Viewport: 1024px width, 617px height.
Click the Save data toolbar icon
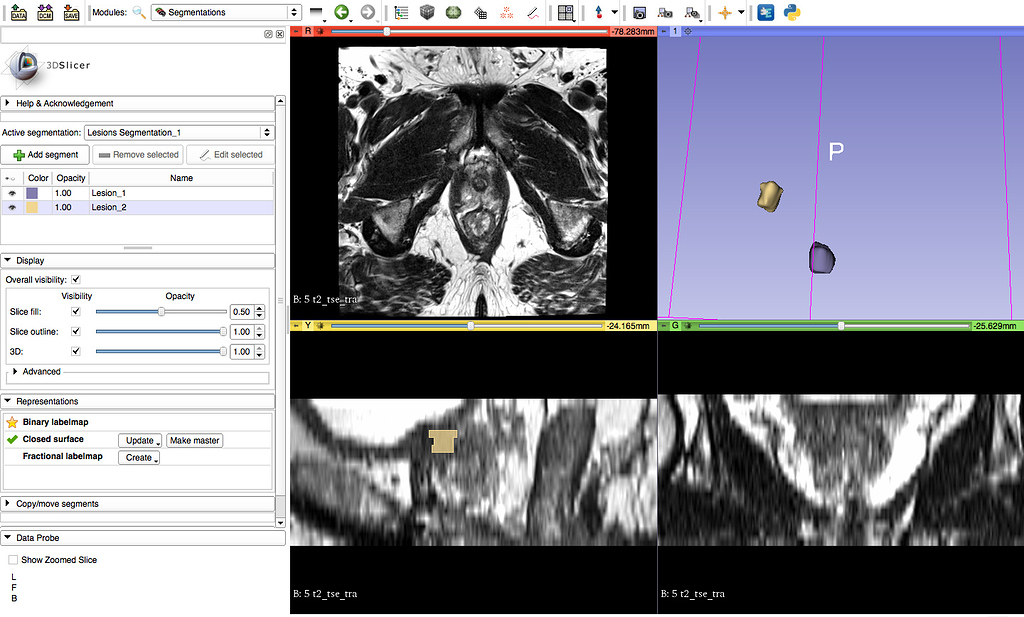pos(71,12)
